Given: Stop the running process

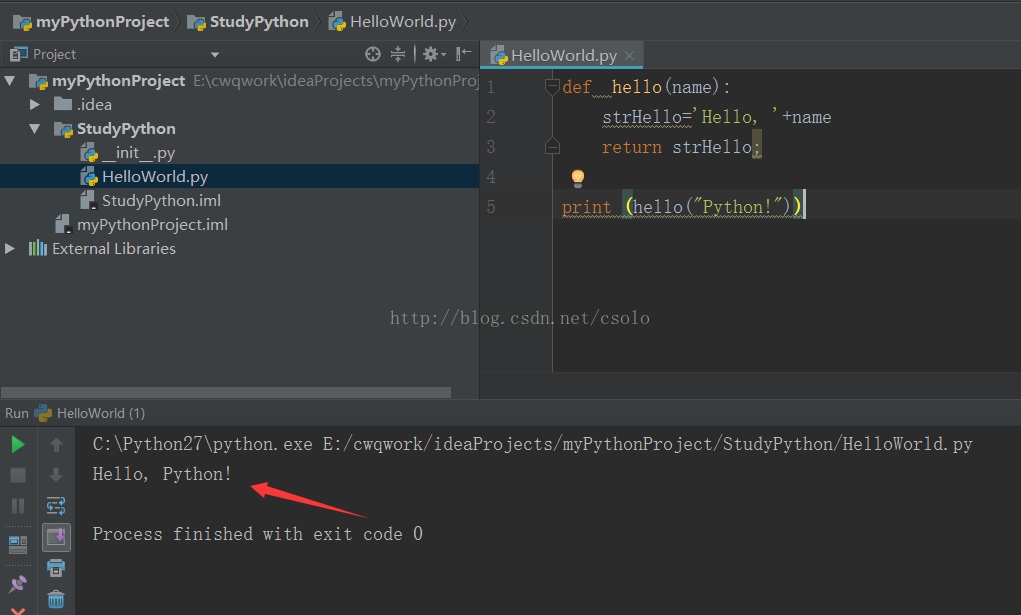Looking at the screenshot, I should pos(18,474).
